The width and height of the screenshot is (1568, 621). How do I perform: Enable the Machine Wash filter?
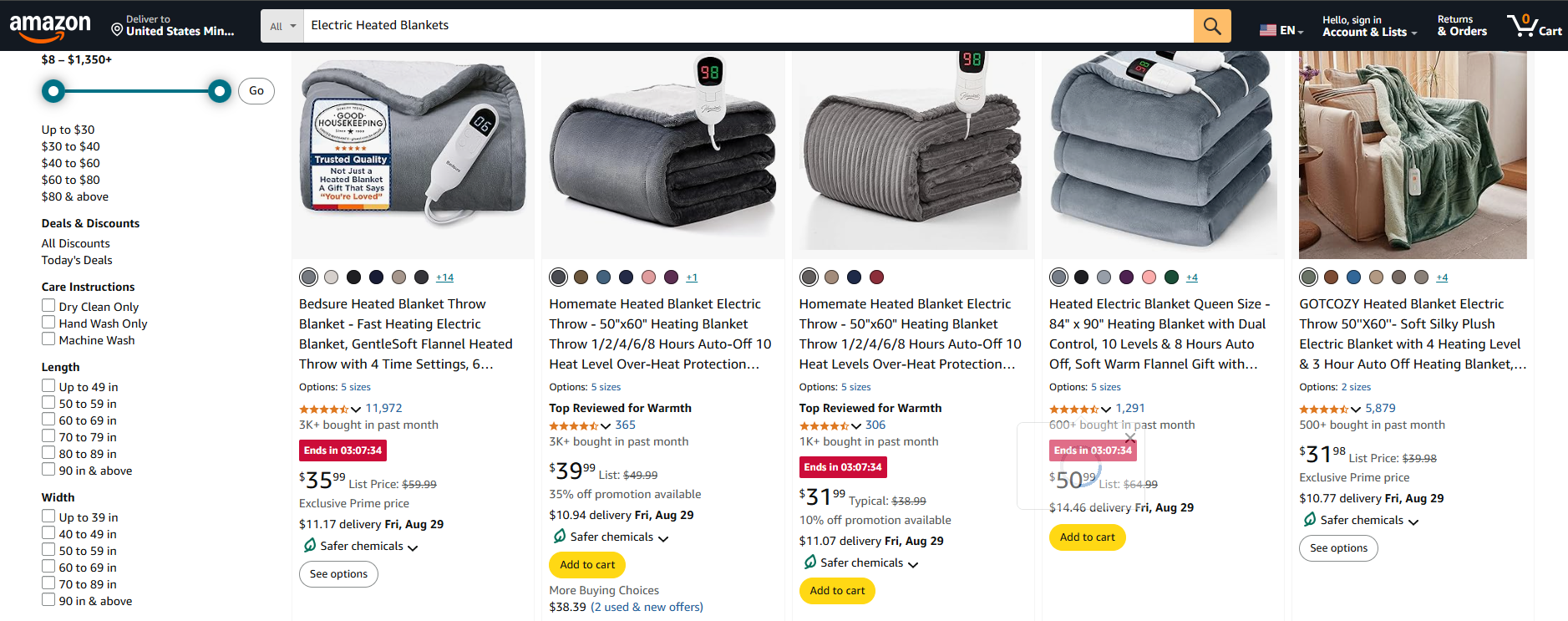click(48, 338)
